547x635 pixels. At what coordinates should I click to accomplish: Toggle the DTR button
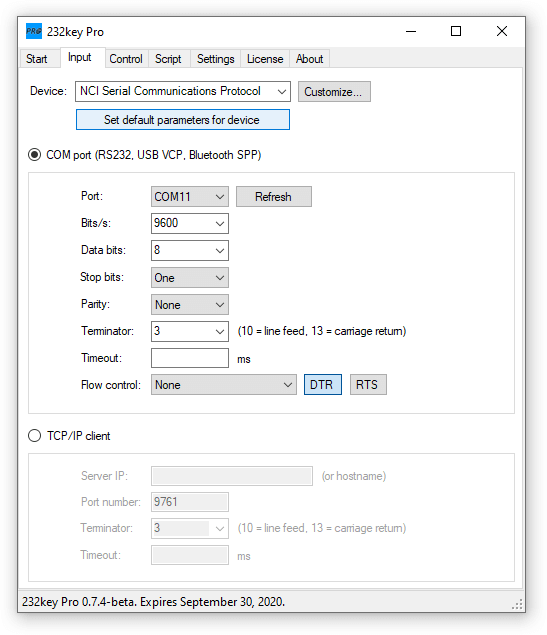point(323,384)
